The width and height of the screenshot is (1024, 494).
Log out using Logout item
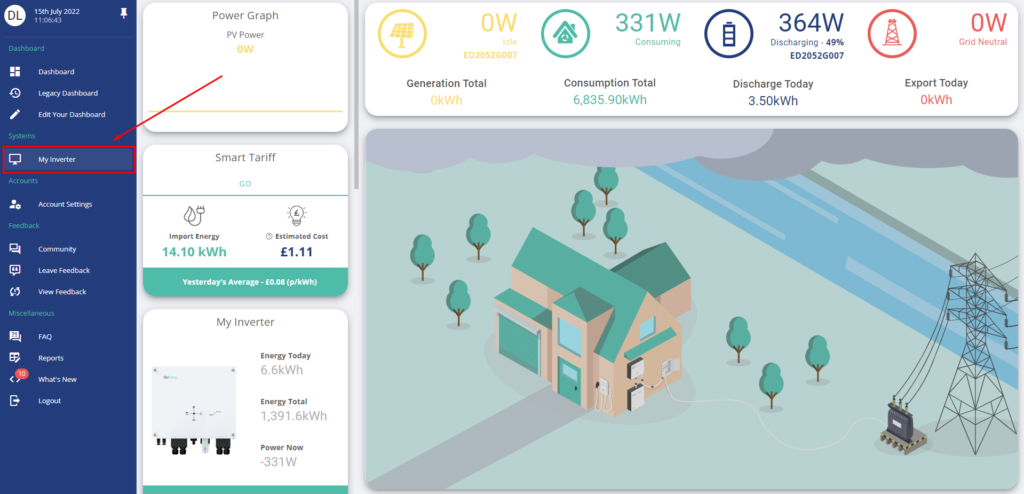coord(49,401)
